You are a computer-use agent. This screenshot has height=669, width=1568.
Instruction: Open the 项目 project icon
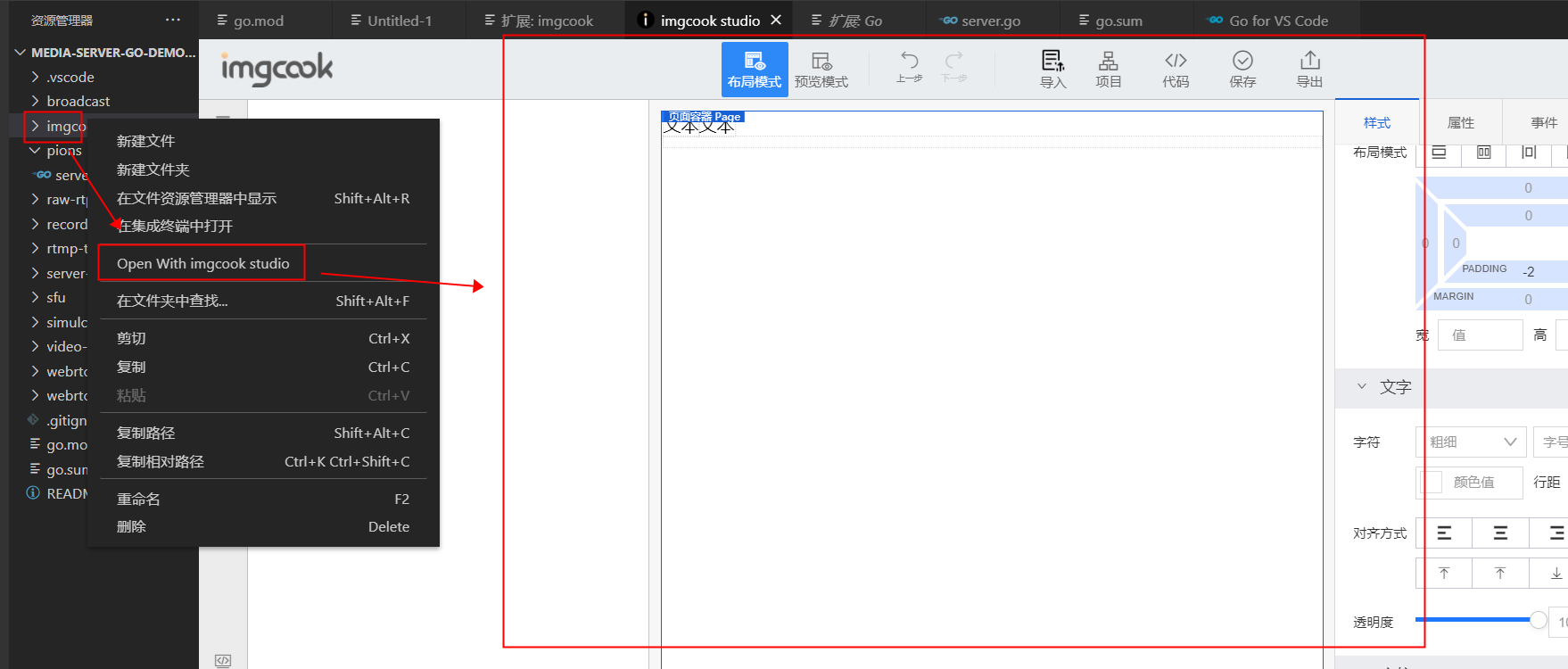point(1109,69)
